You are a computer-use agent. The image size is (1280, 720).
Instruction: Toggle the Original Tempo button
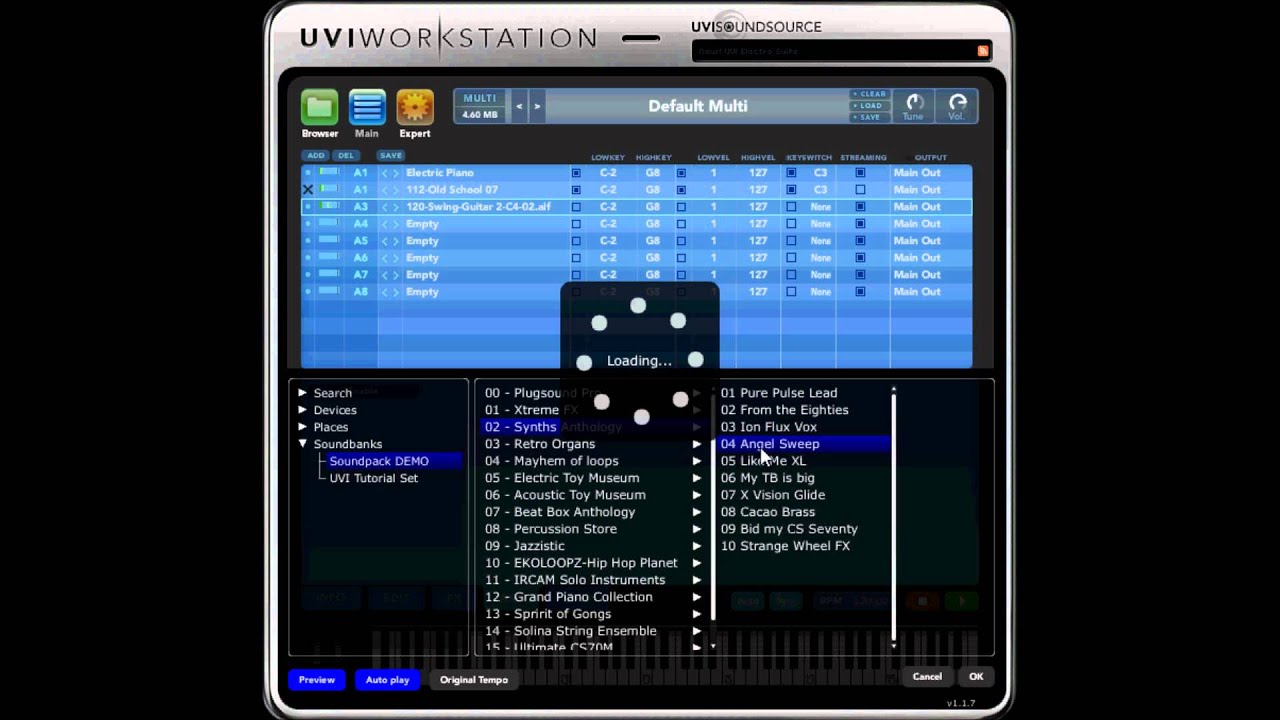click(x=474, y=680)
